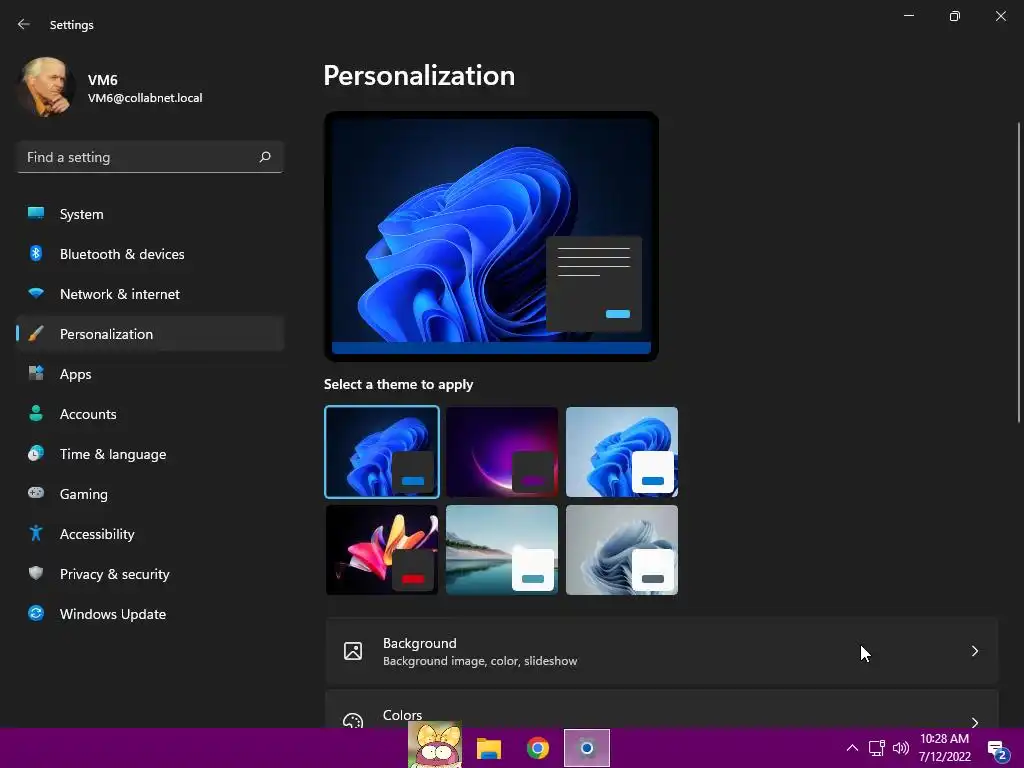The height and width of the screenshot is (768, 1024).
Task: Apply the gray flow theme
Action: [622, 550]
